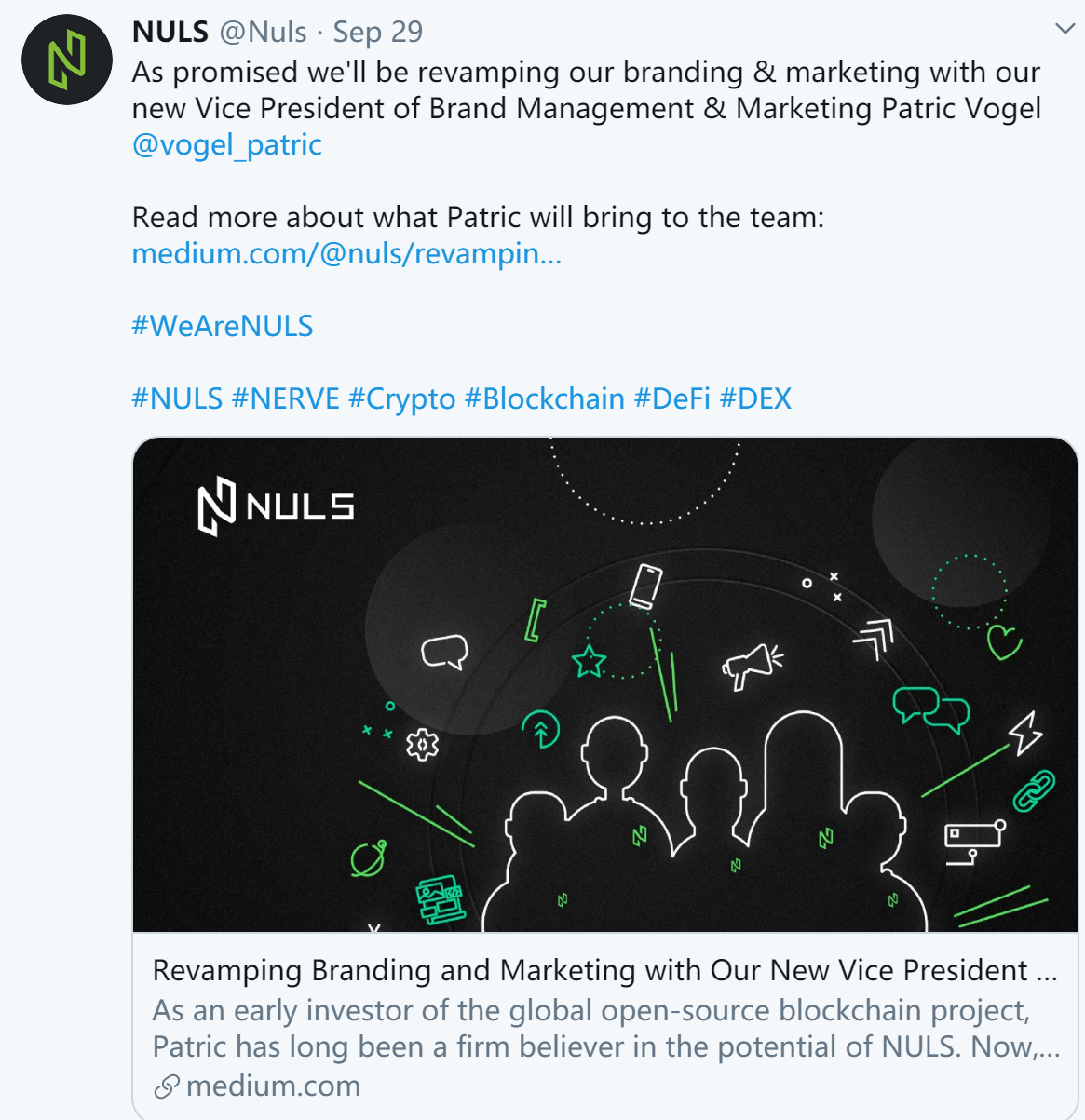Click the white NULS logo in card image
The width and height of the screenshot is (1085, 1120).
(276, 506)
